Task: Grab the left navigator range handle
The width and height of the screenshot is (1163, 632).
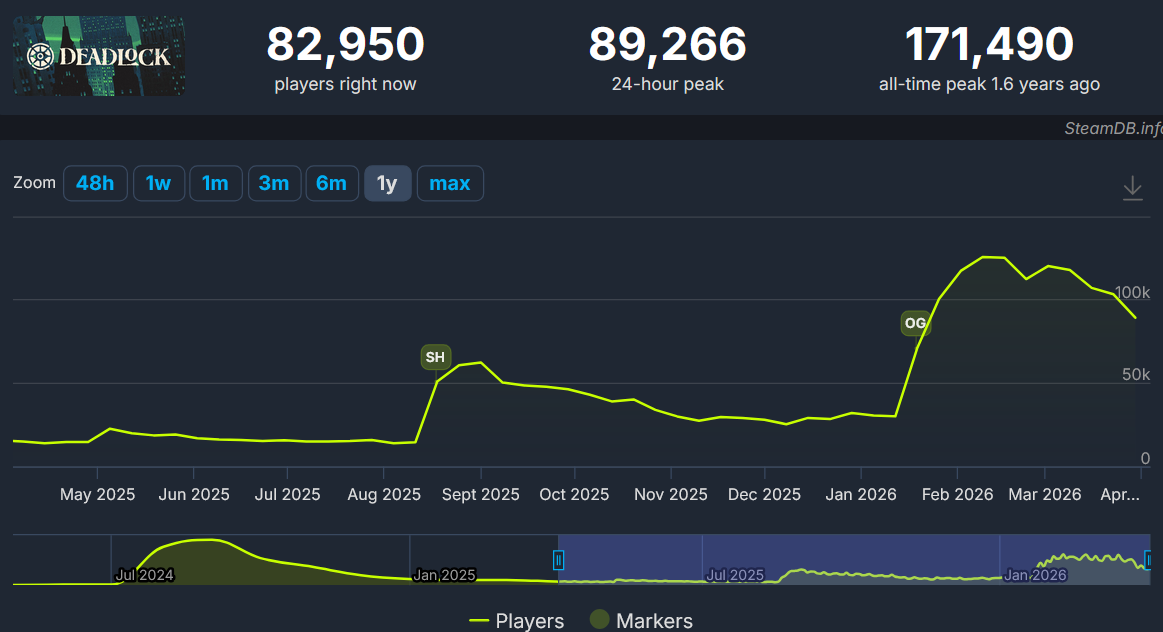Action: point(559,560)
